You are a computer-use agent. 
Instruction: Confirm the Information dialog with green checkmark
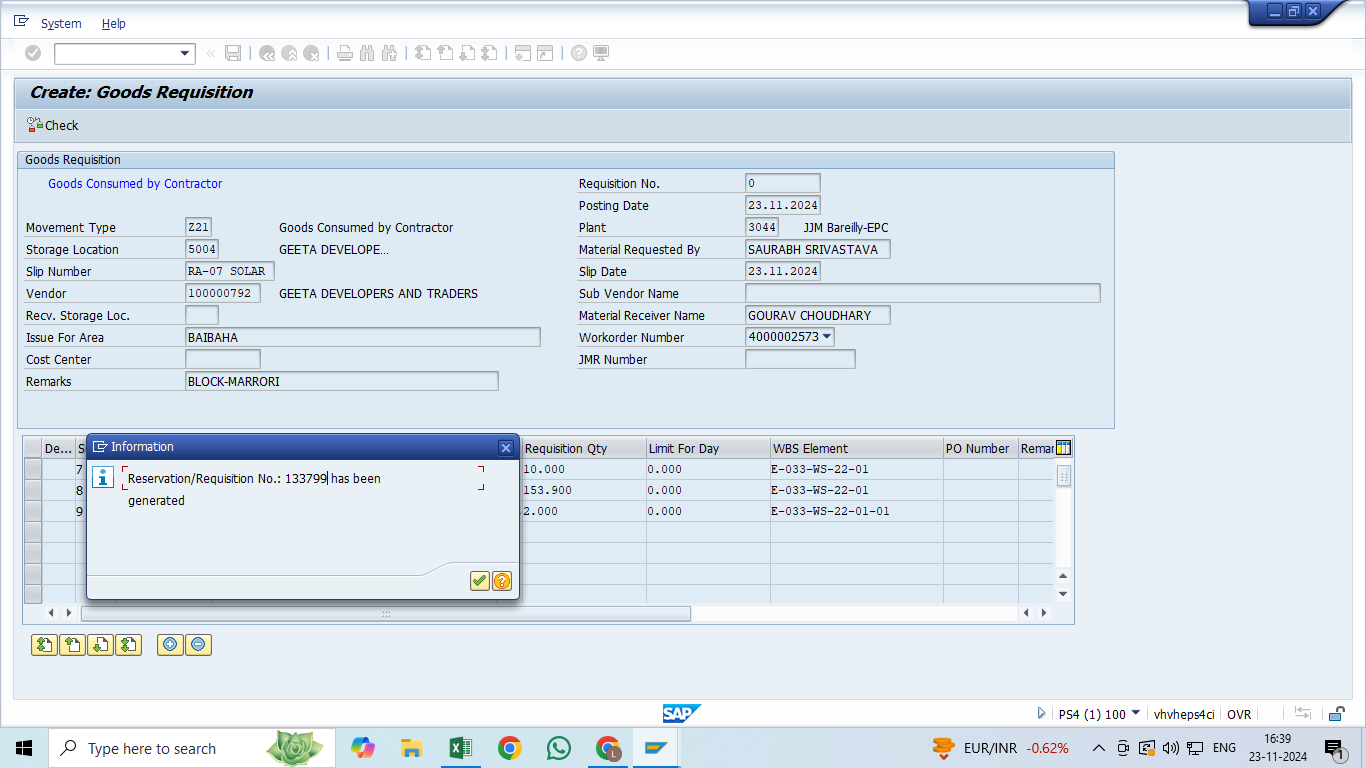click(x=480, y=581)
